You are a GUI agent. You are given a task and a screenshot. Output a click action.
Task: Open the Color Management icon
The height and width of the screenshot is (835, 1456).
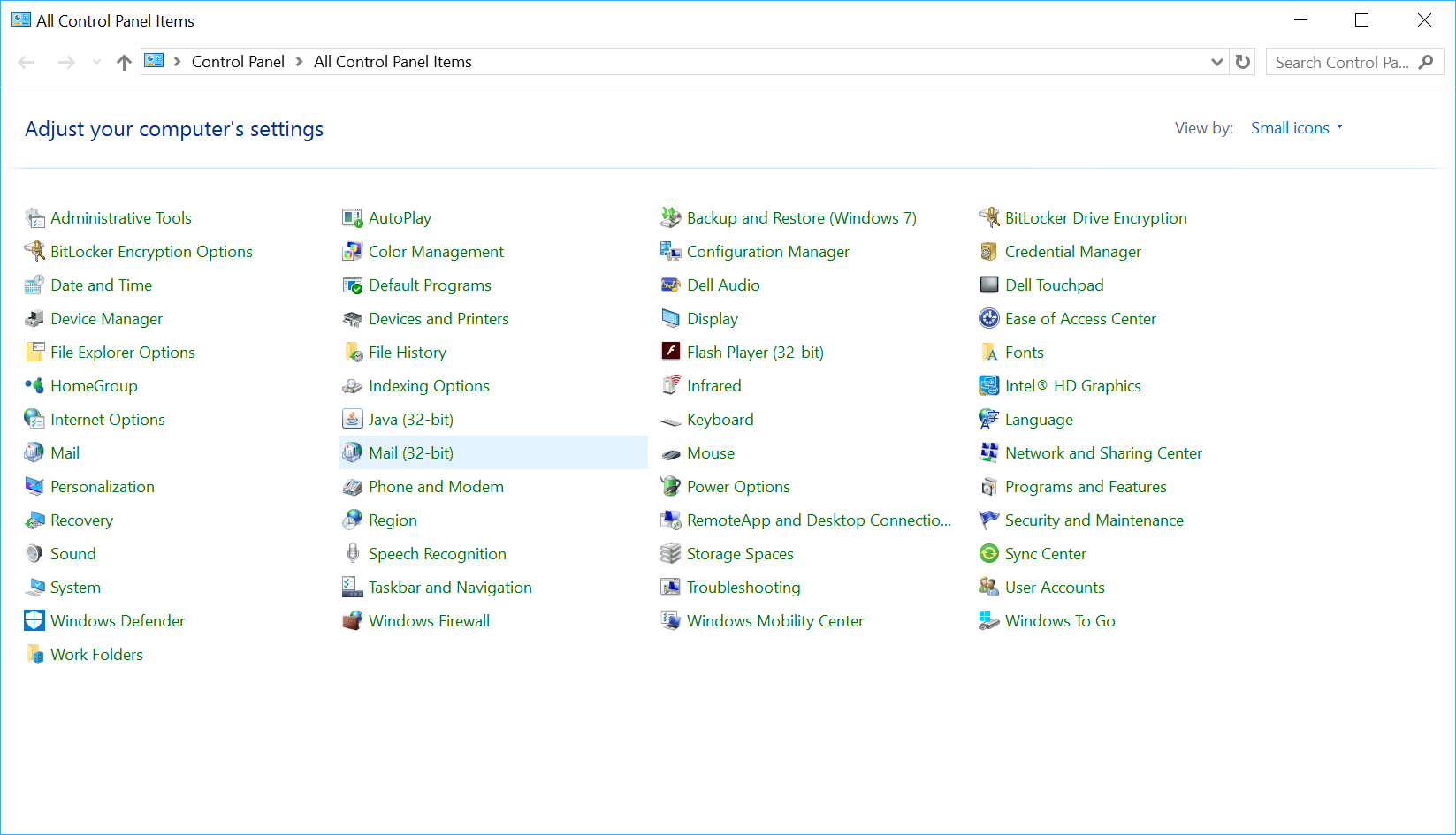353,252
